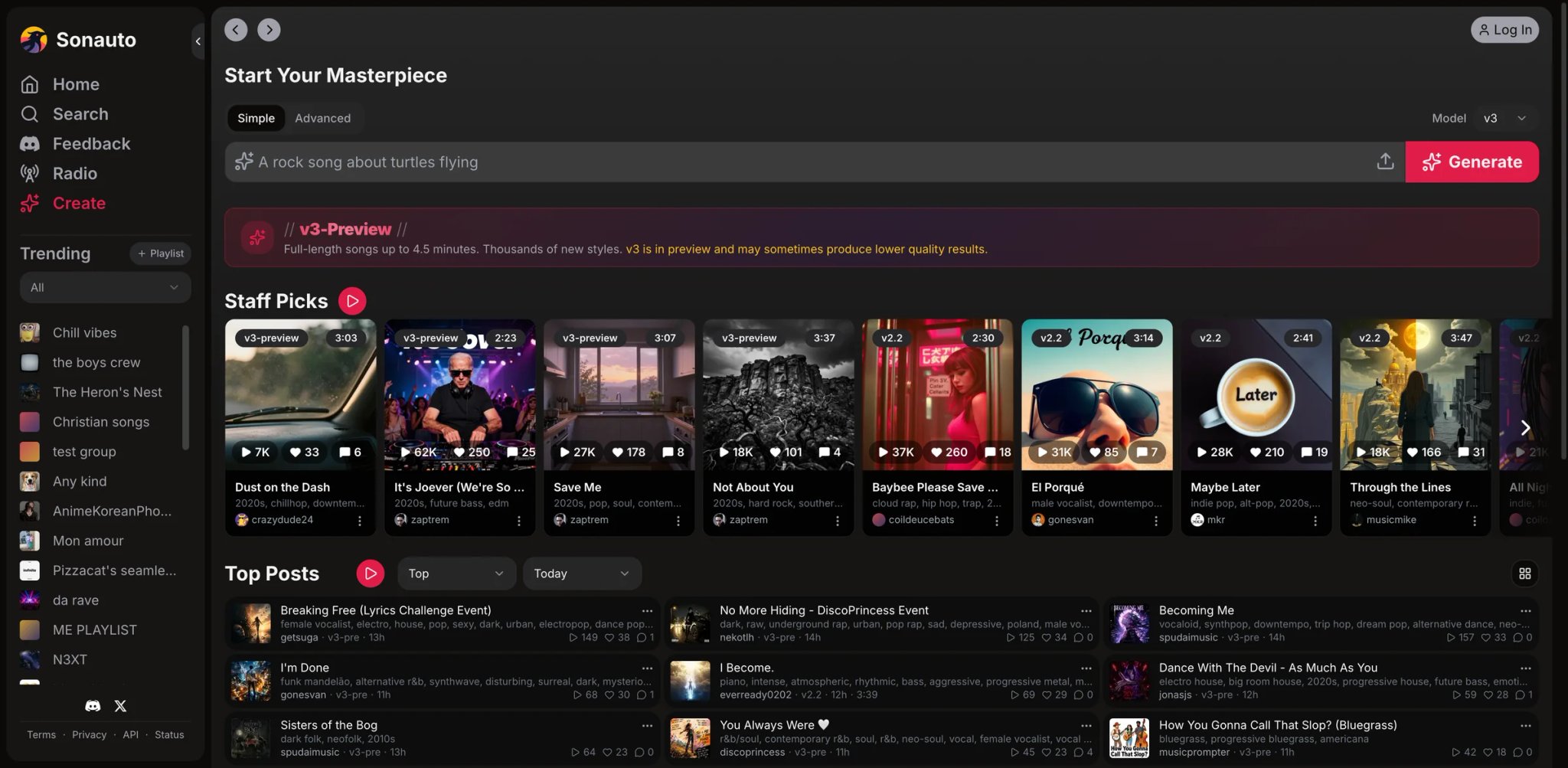The image size is (1568, 768).
Task: Open more options for Maybe Later card
Action: pos(1315,521)
